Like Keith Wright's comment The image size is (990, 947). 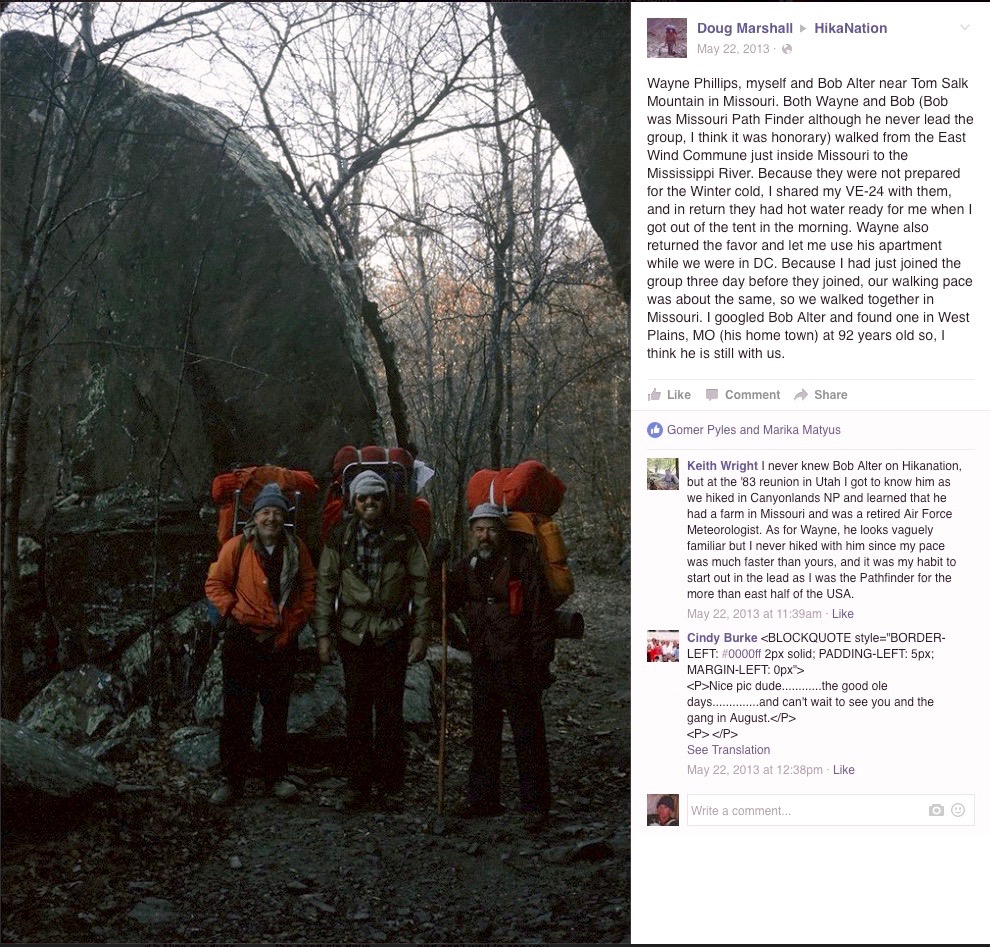click(842, 614)
